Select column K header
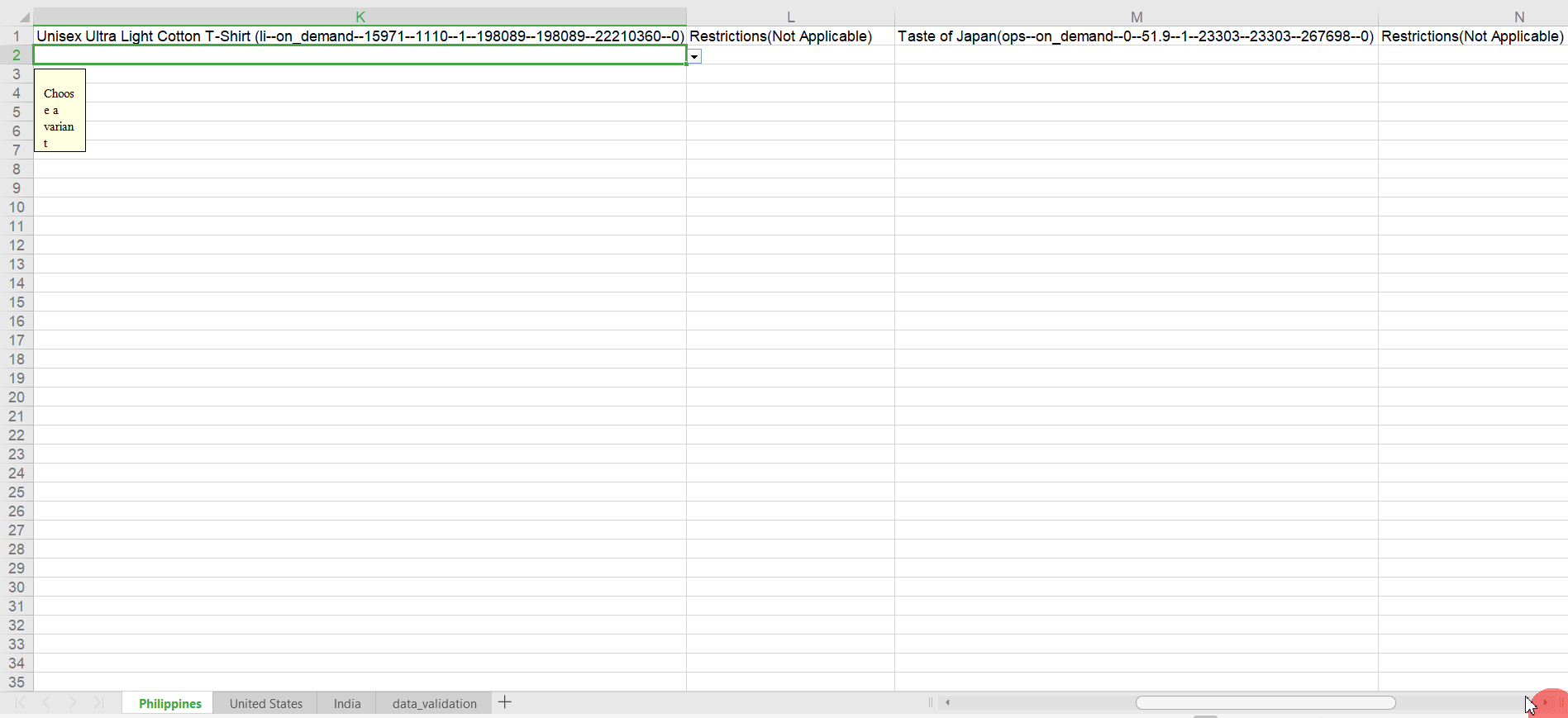The height and width of the screenshot is (718, 1568). point(360,17)
